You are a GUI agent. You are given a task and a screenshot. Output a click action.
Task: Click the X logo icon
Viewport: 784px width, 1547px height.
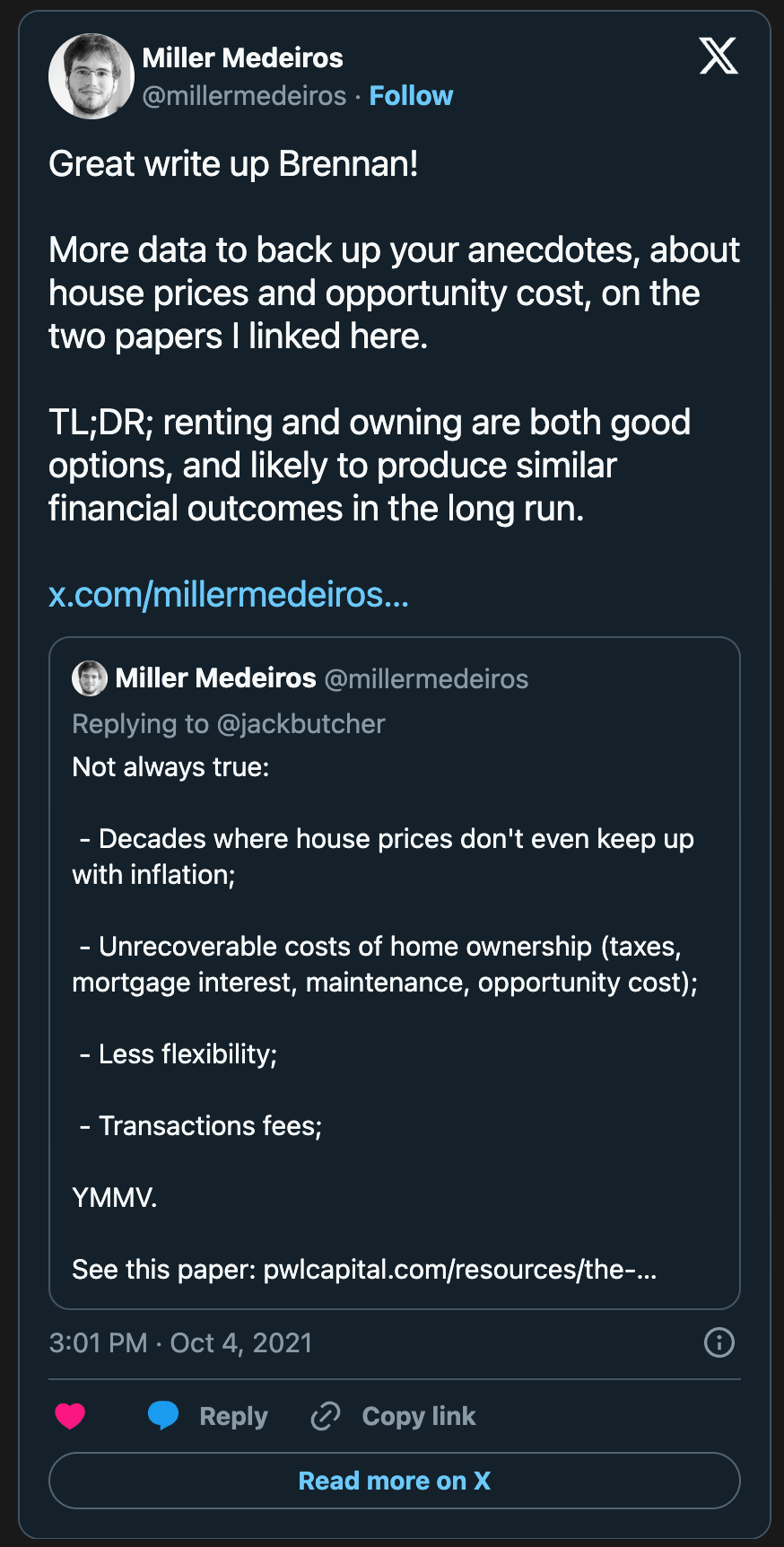(718, 56)
